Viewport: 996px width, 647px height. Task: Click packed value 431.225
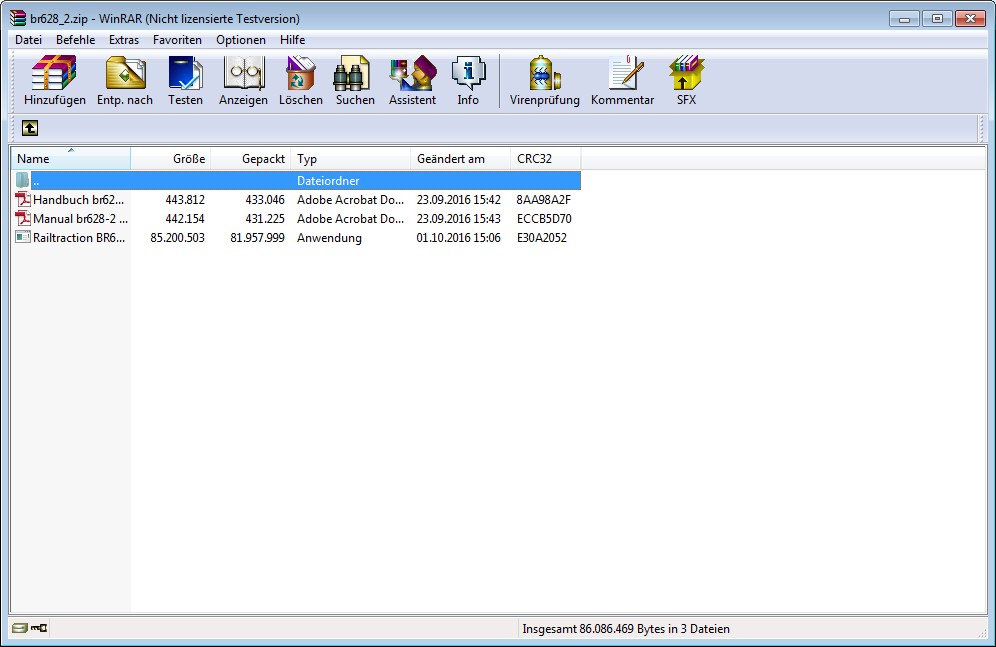tap(265, 218)
